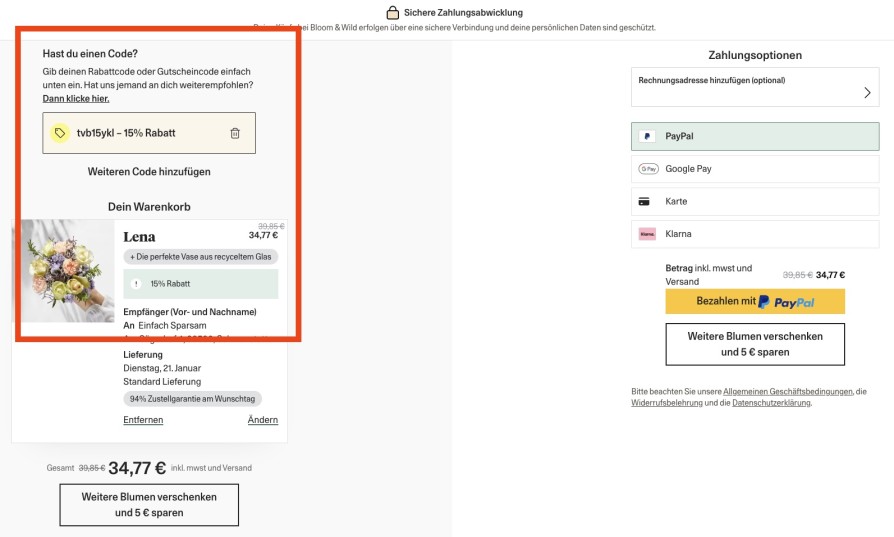Viewport: 894px width, 537px height.
Task: Click the pink Klarna logo icon
Action: 647,234
